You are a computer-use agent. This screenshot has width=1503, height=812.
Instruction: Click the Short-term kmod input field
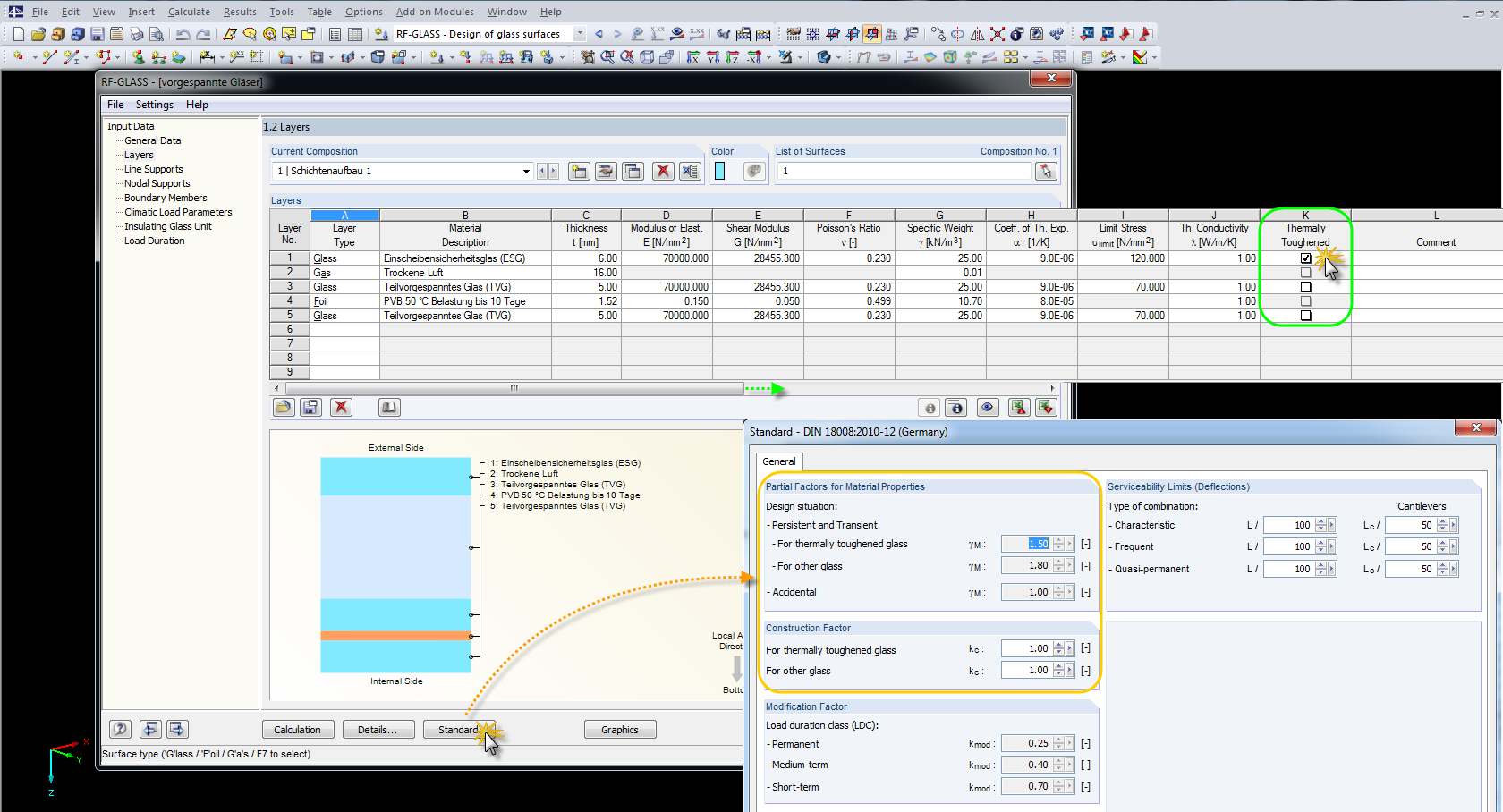pos(1026,787)
